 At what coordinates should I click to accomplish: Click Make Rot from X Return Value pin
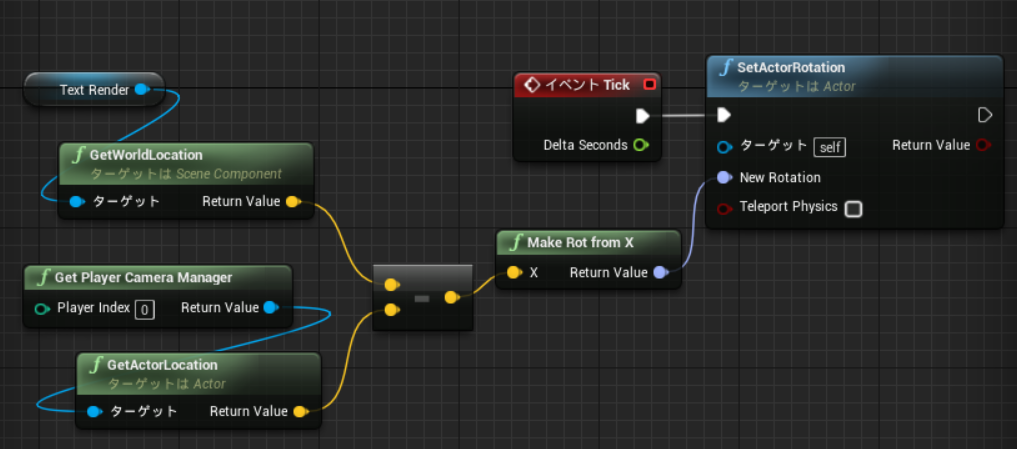tap(660, 273)
